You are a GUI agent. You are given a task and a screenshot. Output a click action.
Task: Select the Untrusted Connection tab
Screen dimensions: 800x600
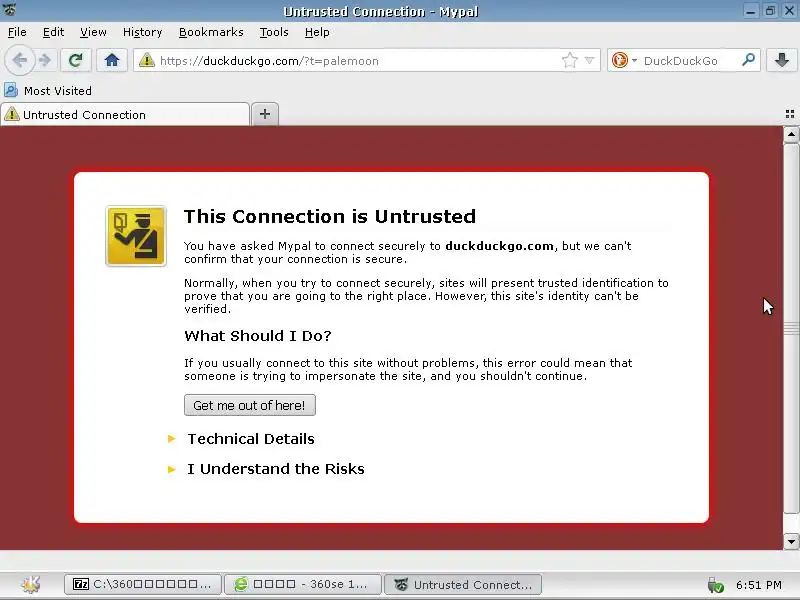125,114
